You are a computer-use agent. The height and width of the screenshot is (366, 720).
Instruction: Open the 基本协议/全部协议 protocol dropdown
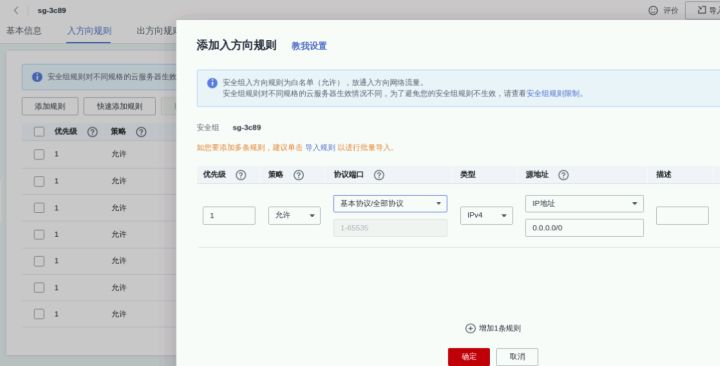(390, 203)
